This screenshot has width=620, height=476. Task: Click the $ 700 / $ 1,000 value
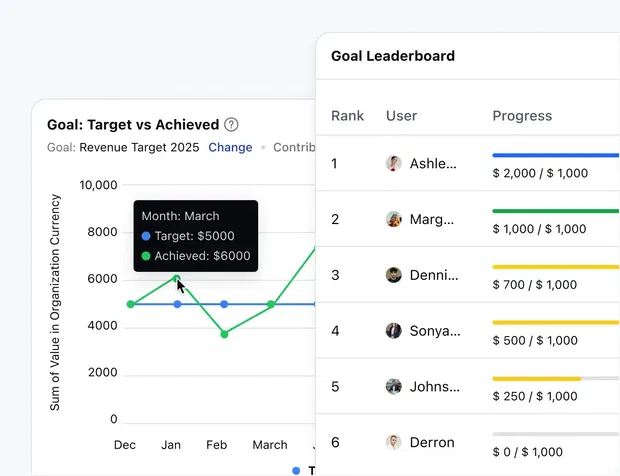(535, 285)
